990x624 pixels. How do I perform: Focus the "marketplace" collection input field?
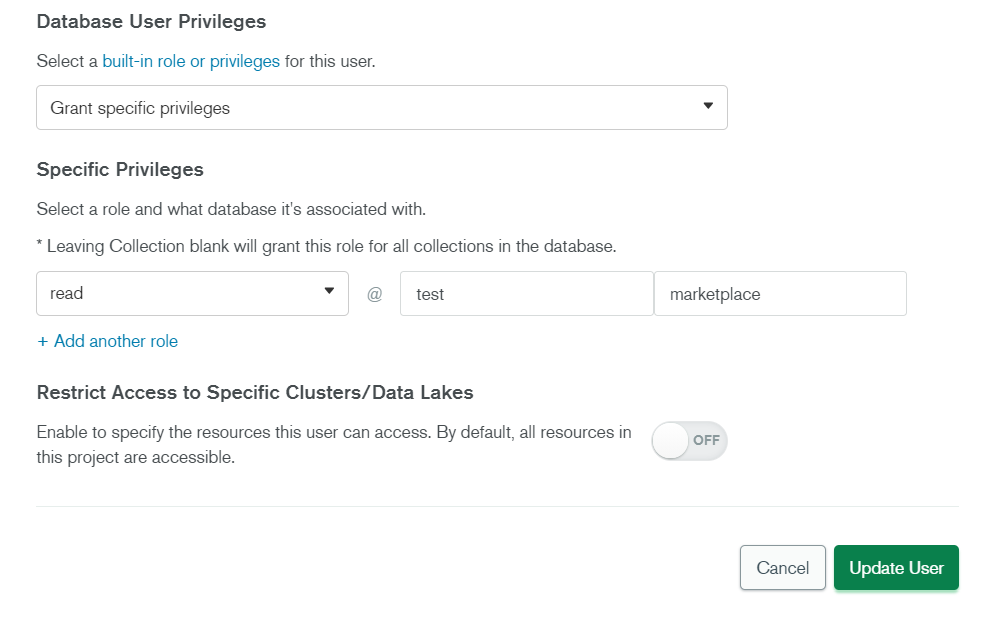(780, 294)
